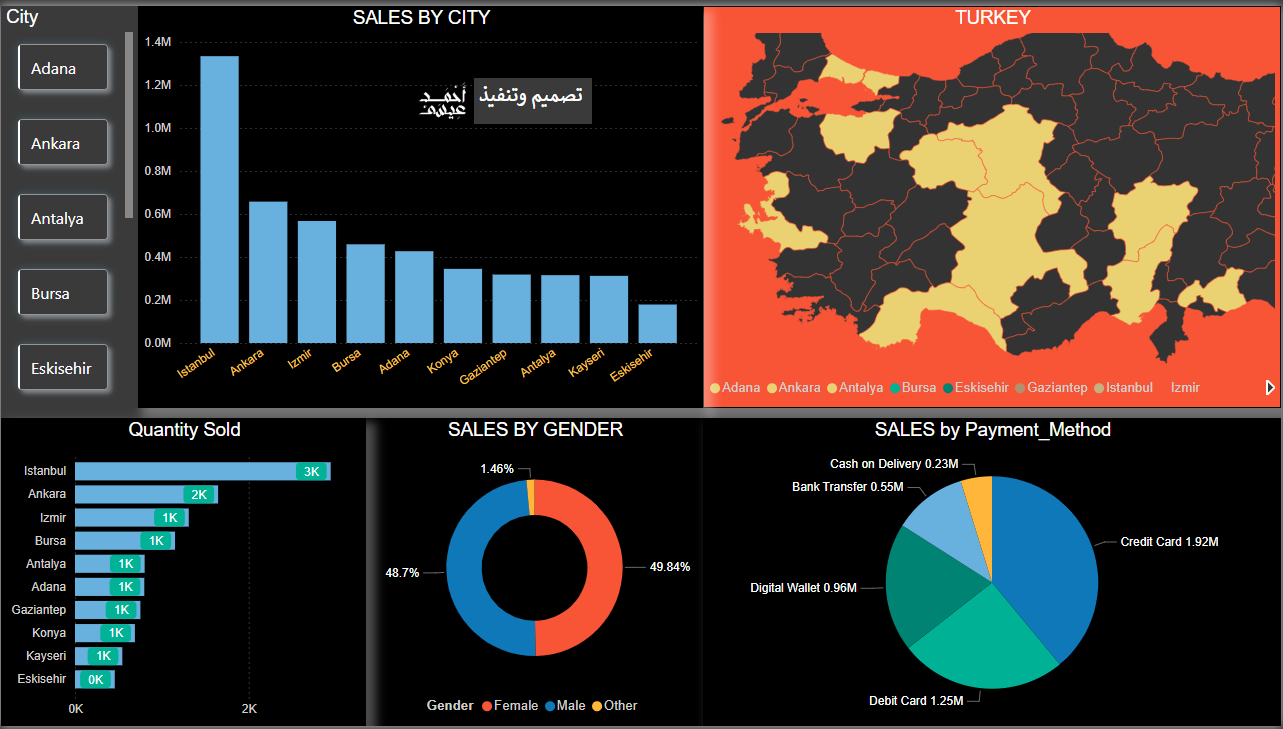Click the Other legend marker in gender chart
The image size is (1283, 729).
click(x=598, y=706)
